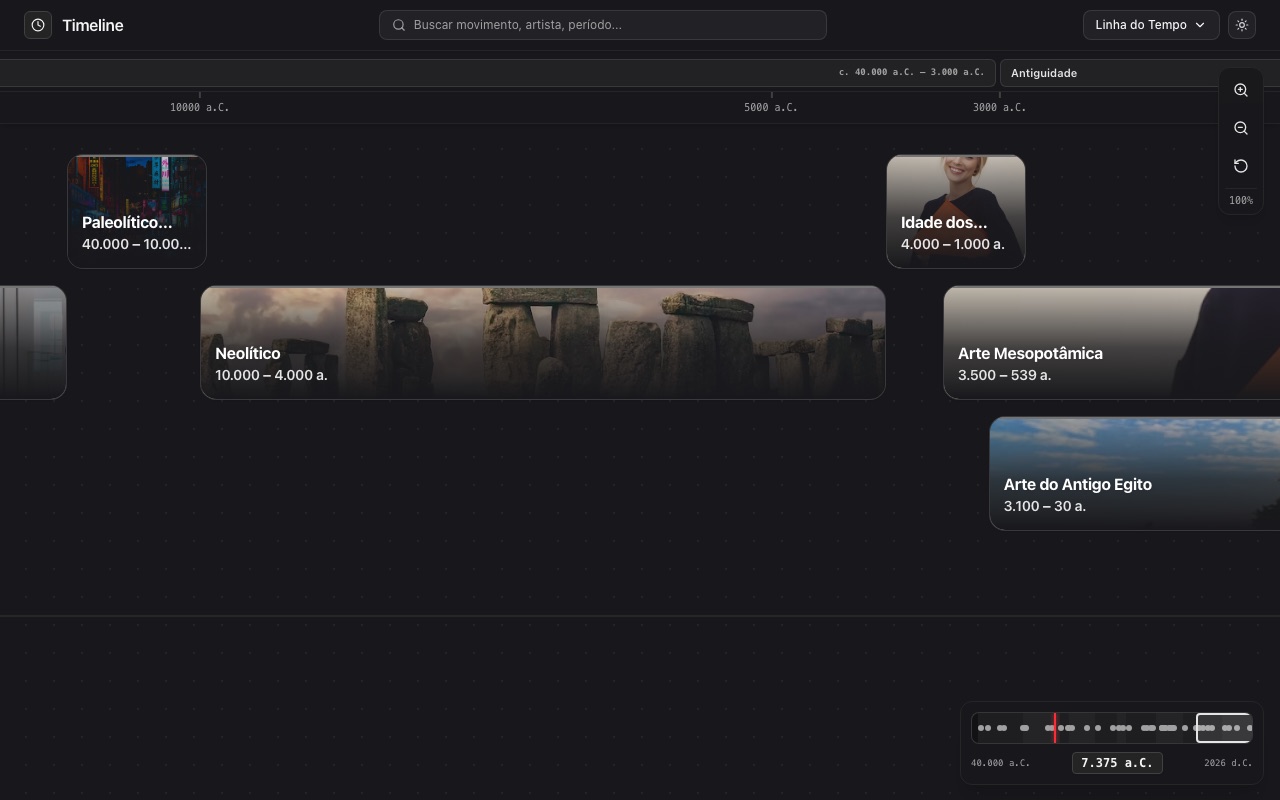Click the partially visible card left of Neolítico
This screenshot has width=1280, height=800.
33,343
